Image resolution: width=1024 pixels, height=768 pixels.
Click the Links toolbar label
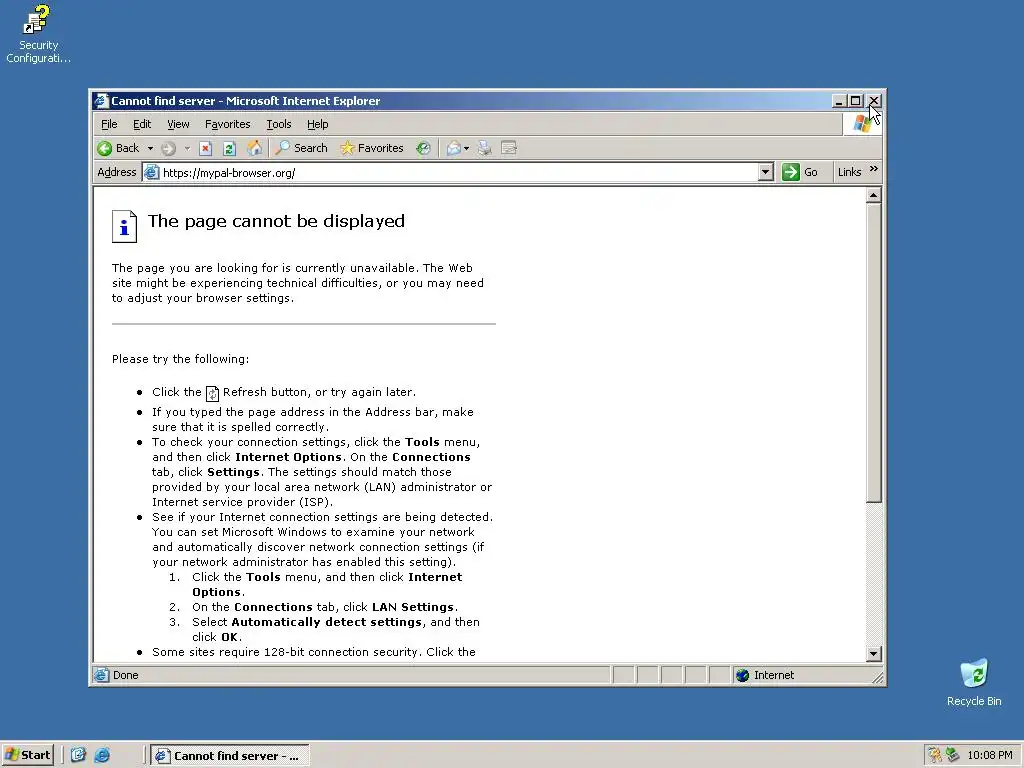[849, 172]
